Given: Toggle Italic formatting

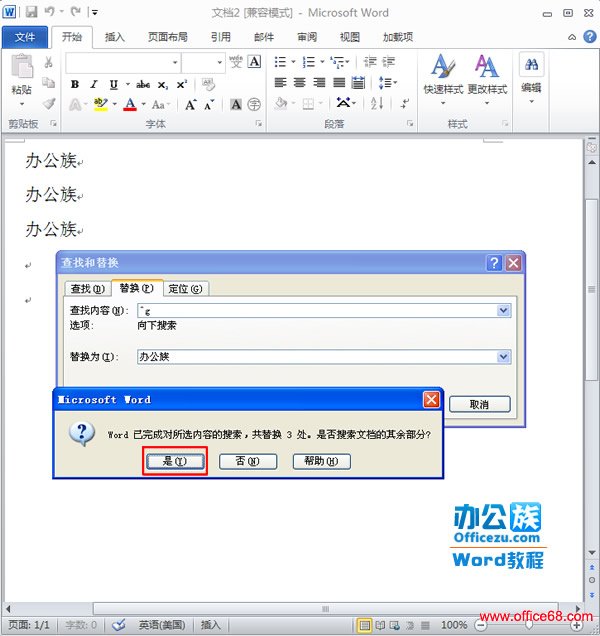Looking at the screenshot, I should (94, 84).
